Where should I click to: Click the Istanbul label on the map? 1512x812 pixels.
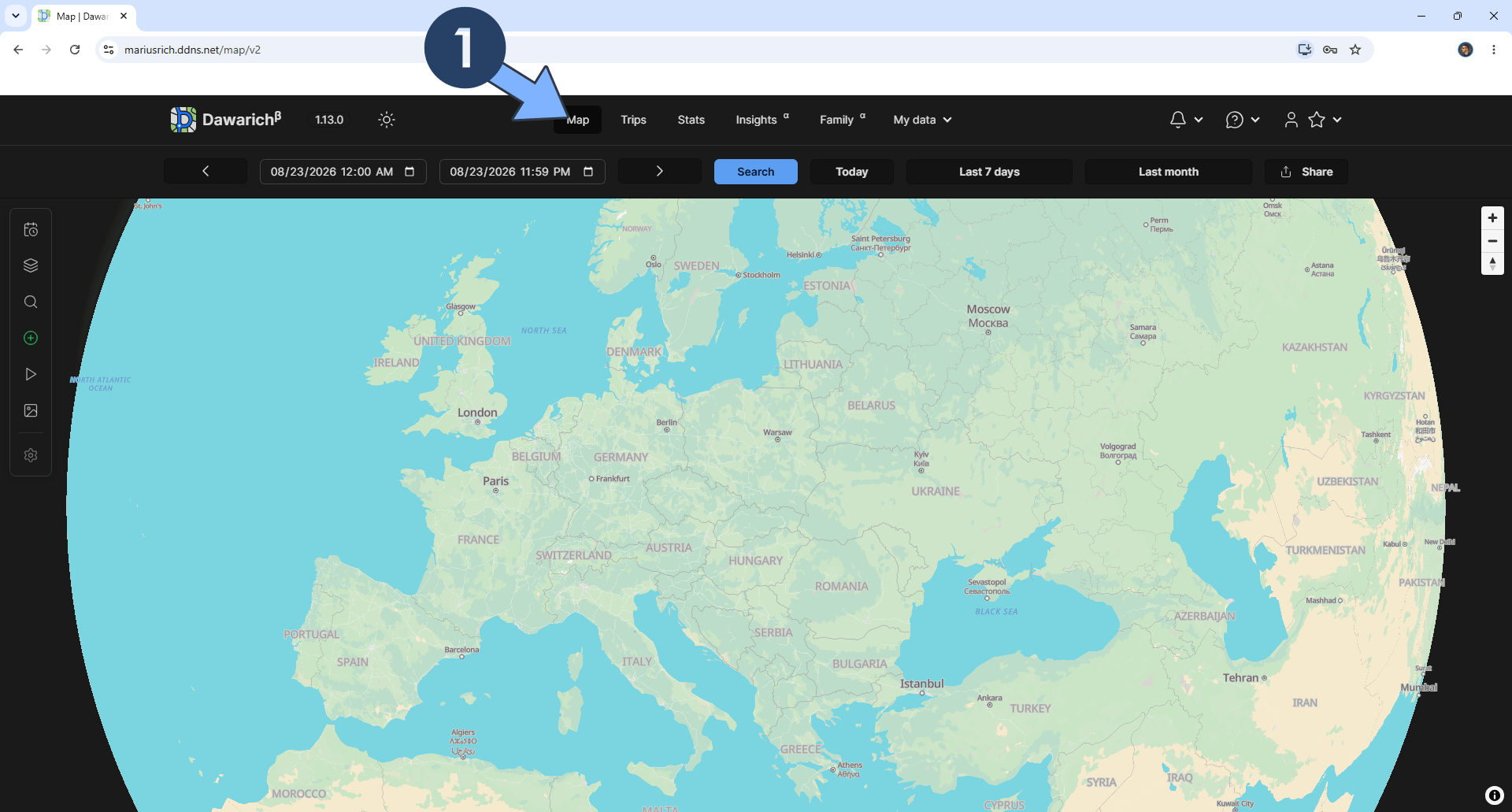pyautogui.click(x=922, y=684)
